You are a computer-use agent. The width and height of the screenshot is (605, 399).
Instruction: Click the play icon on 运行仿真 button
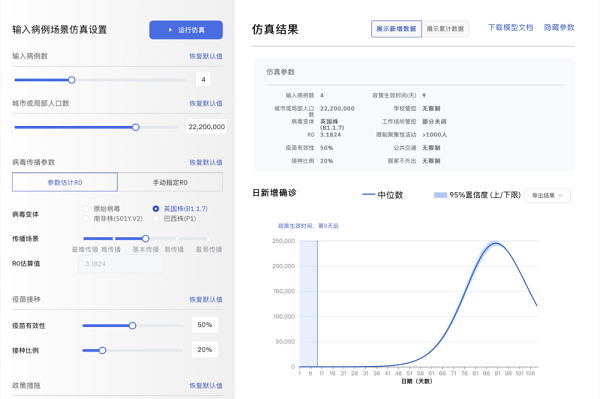(170, 30)
